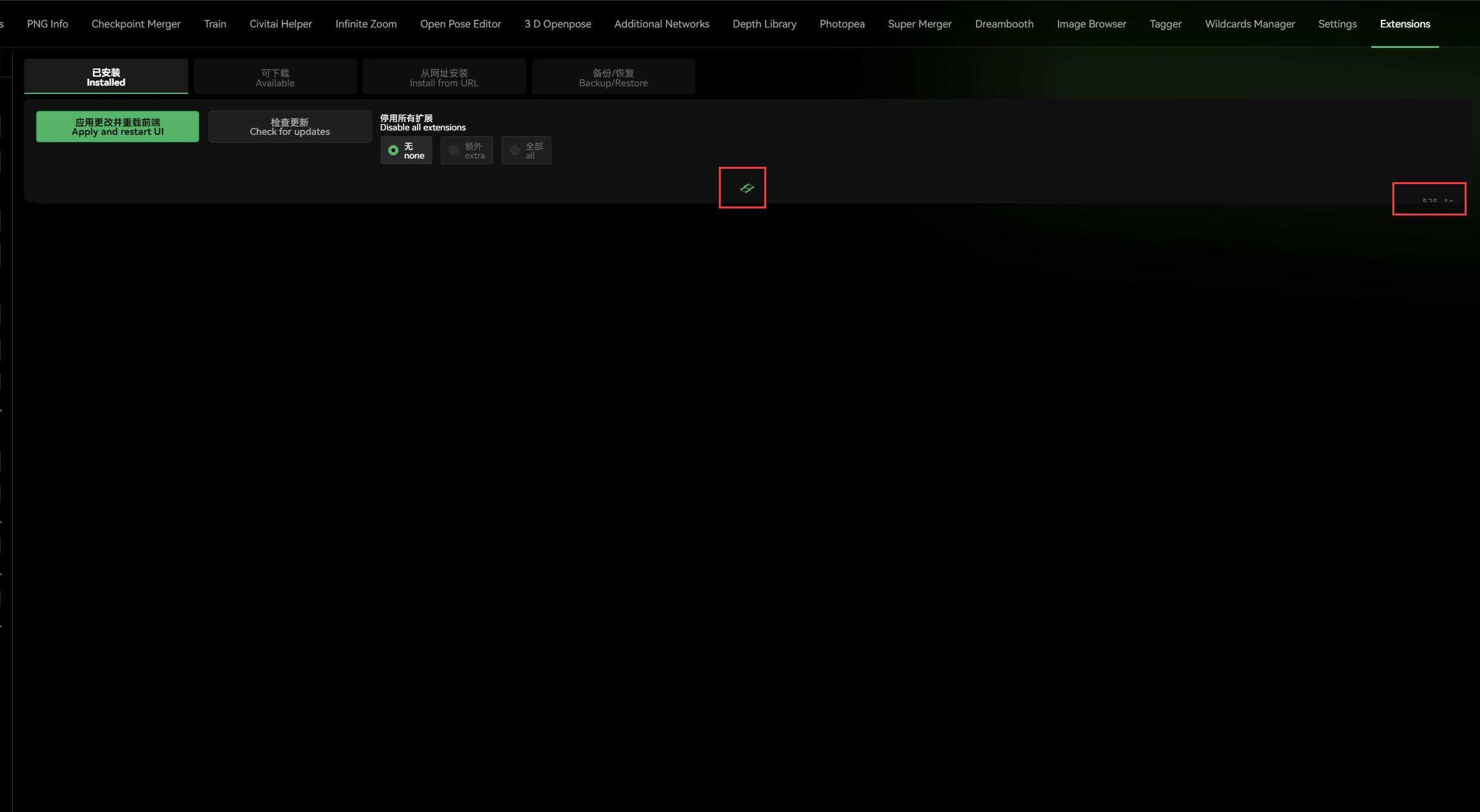Image resolution: width=1480 pixels, height=812 pixels.
Task: Choose the 'extra' disable extensions option
Action: pyautogui.click(x=466, y=150)
